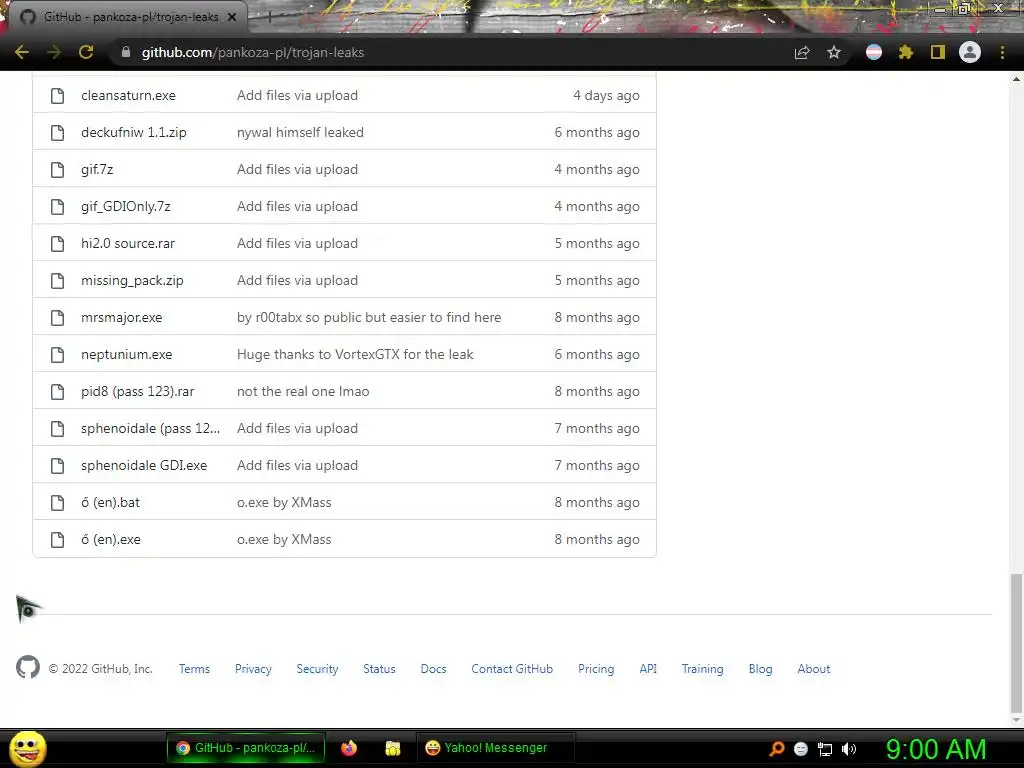Click footer Docs link

coord(434,669)
